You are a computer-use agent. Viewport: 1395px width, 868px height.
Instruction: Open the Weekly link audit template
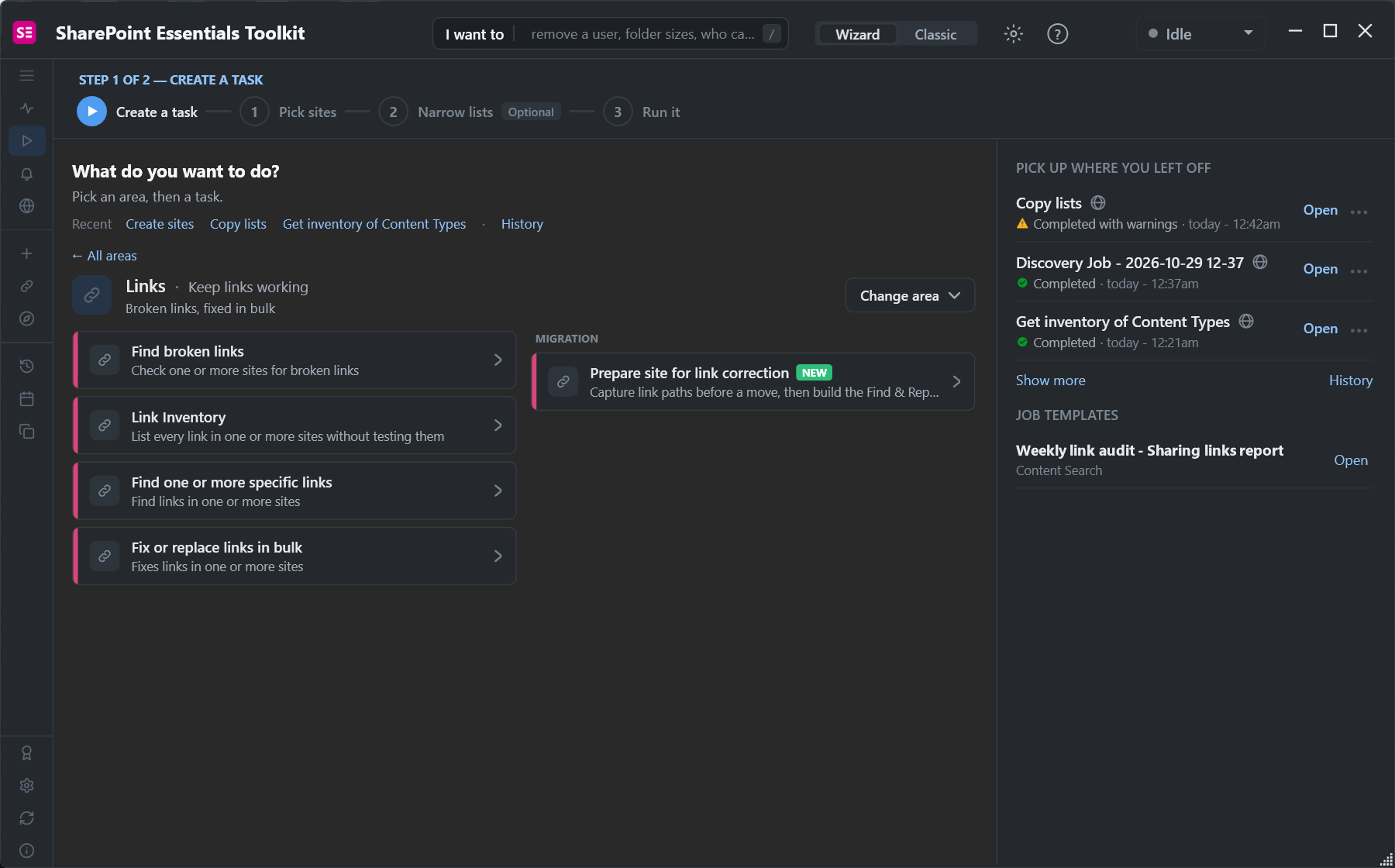click(x=1351, y=460)
